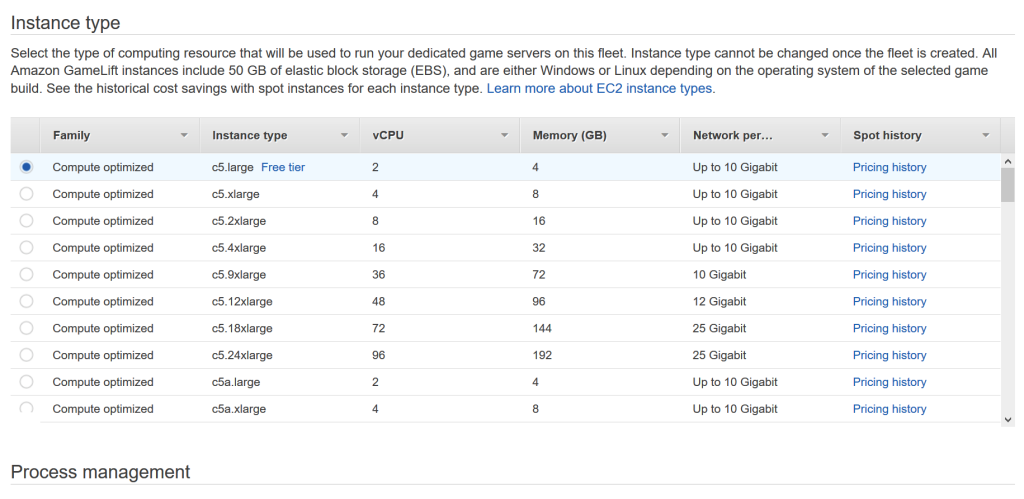Image resolution: width=1024 pixels, height=499 pixels.
Task: Open the Instance type column dropdown arrow
Action: (344, 135)
